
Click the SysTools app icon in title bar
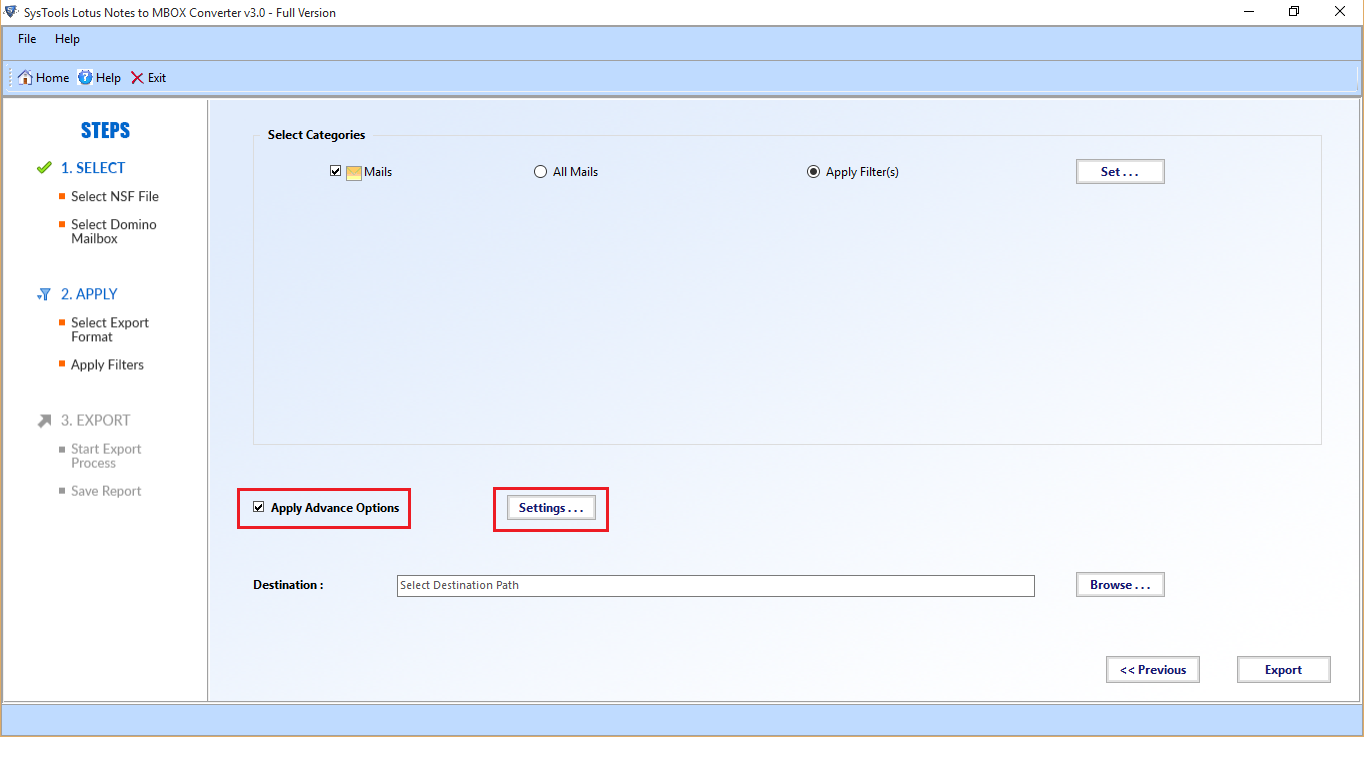(11, 12)
